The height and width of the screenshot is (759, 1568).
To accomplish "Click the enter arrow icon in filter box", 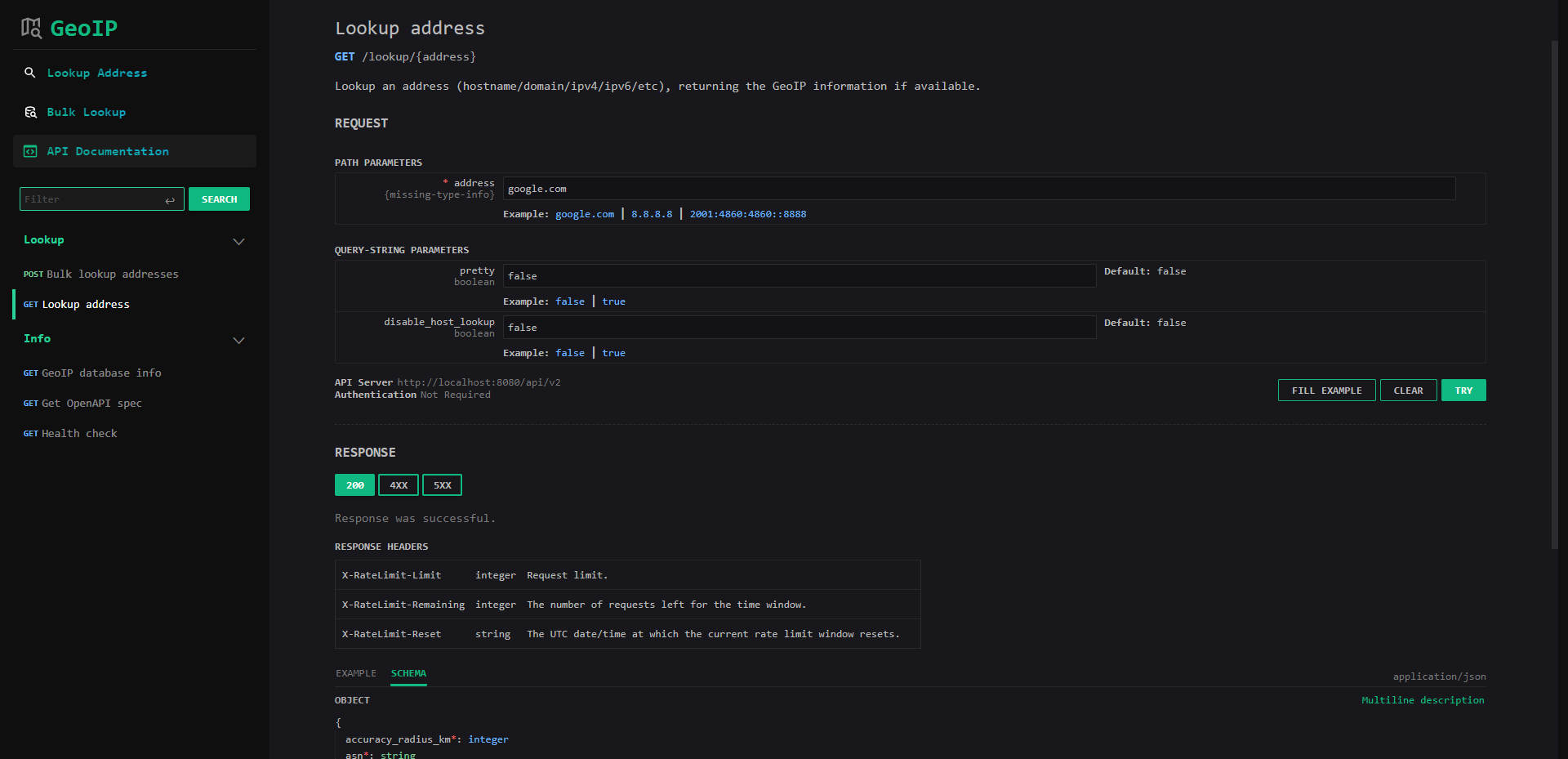I will click(170, 200).
